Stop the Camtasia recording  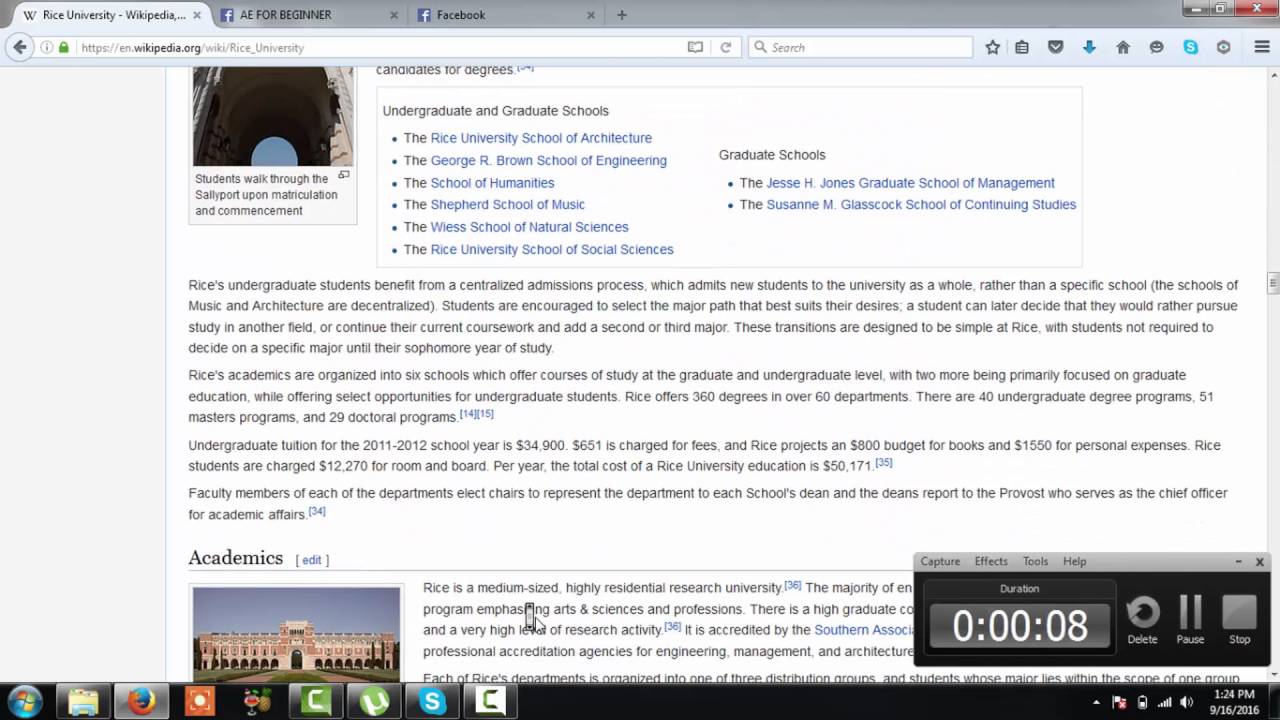tap(1239, 620)
